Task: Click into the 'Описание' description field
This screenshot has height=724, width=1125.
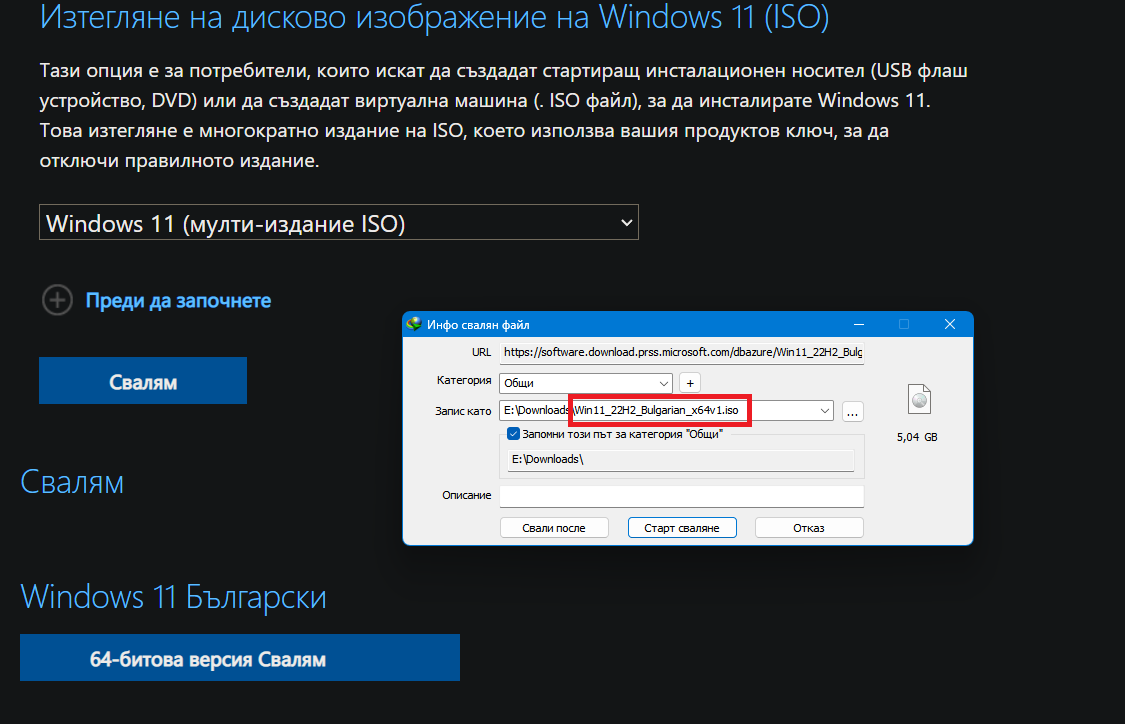Action: pyautogui.click(x=682, y=496)
